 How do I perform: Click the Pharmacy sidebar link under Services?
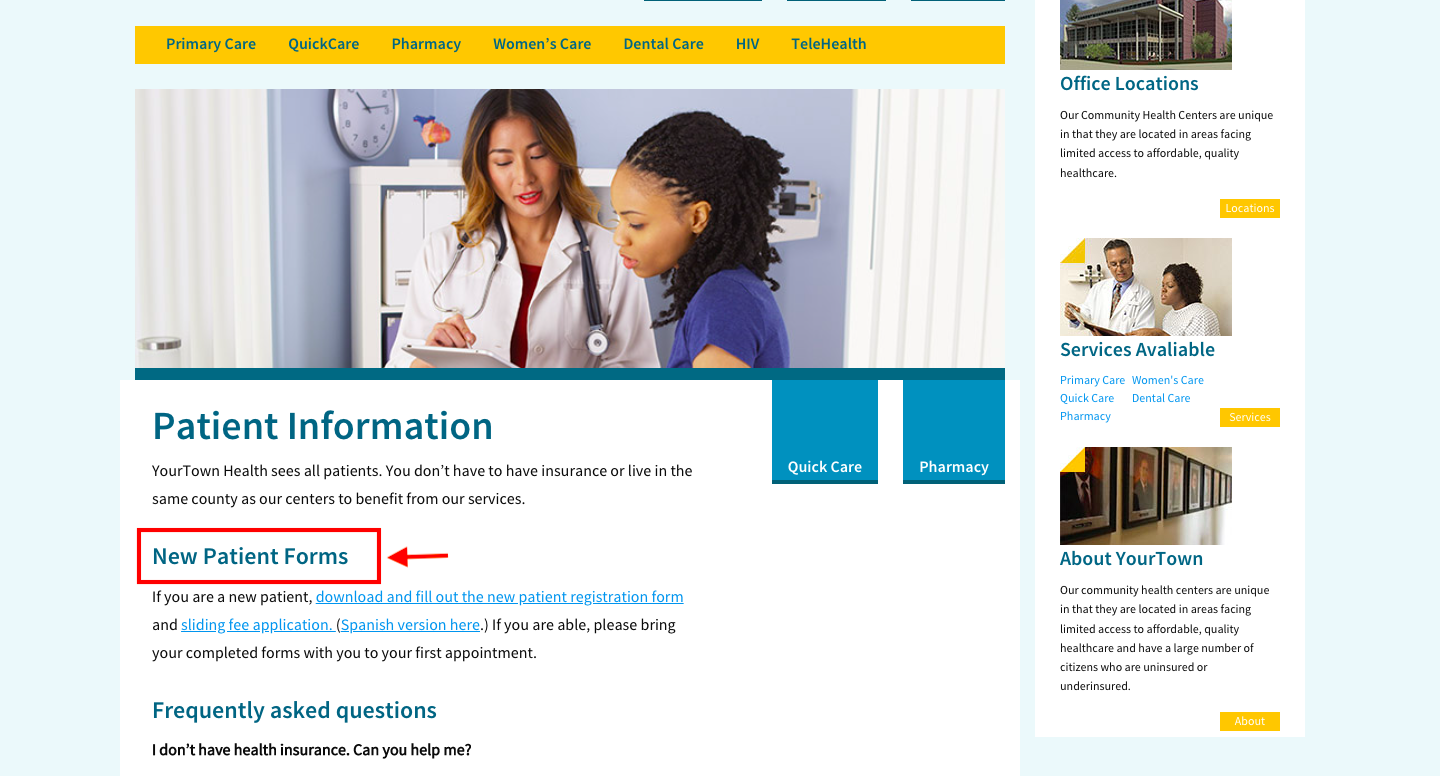coord(1085,416)
